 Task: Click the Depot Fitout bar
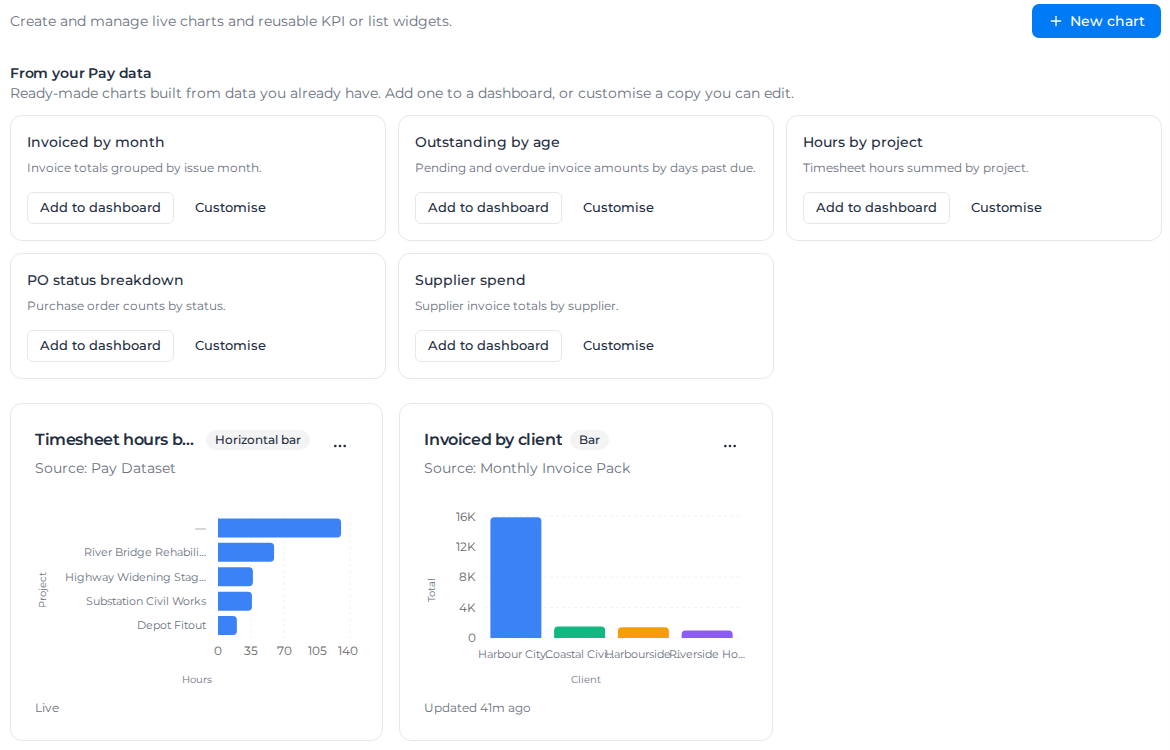coord(227,625)
